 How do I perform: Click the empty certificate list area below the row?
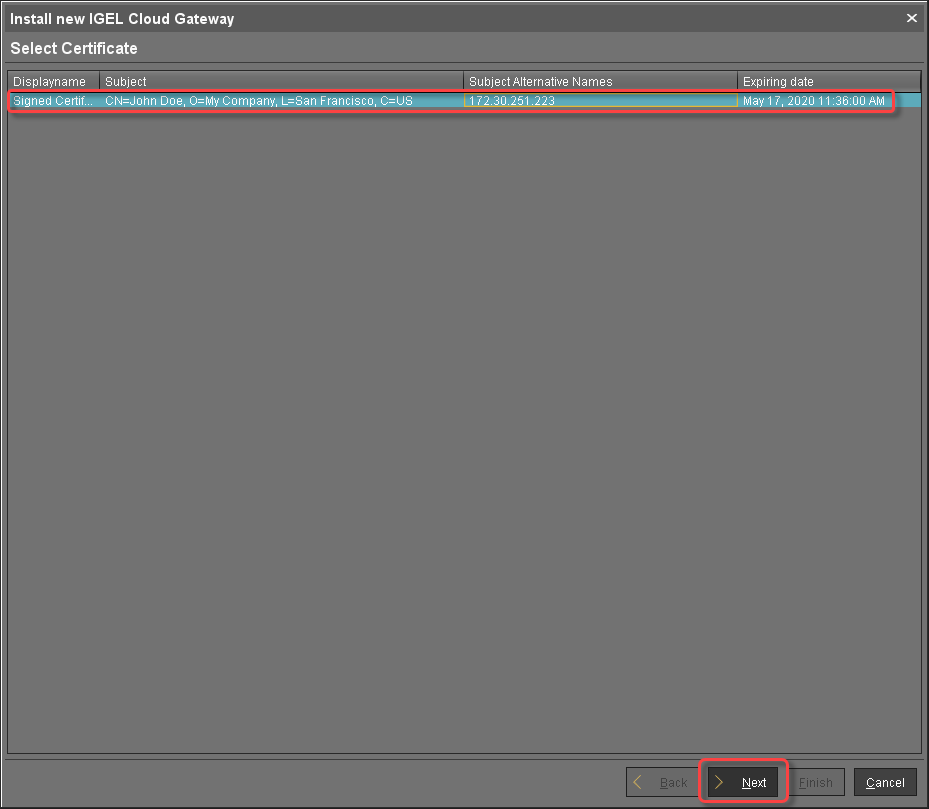464,400
